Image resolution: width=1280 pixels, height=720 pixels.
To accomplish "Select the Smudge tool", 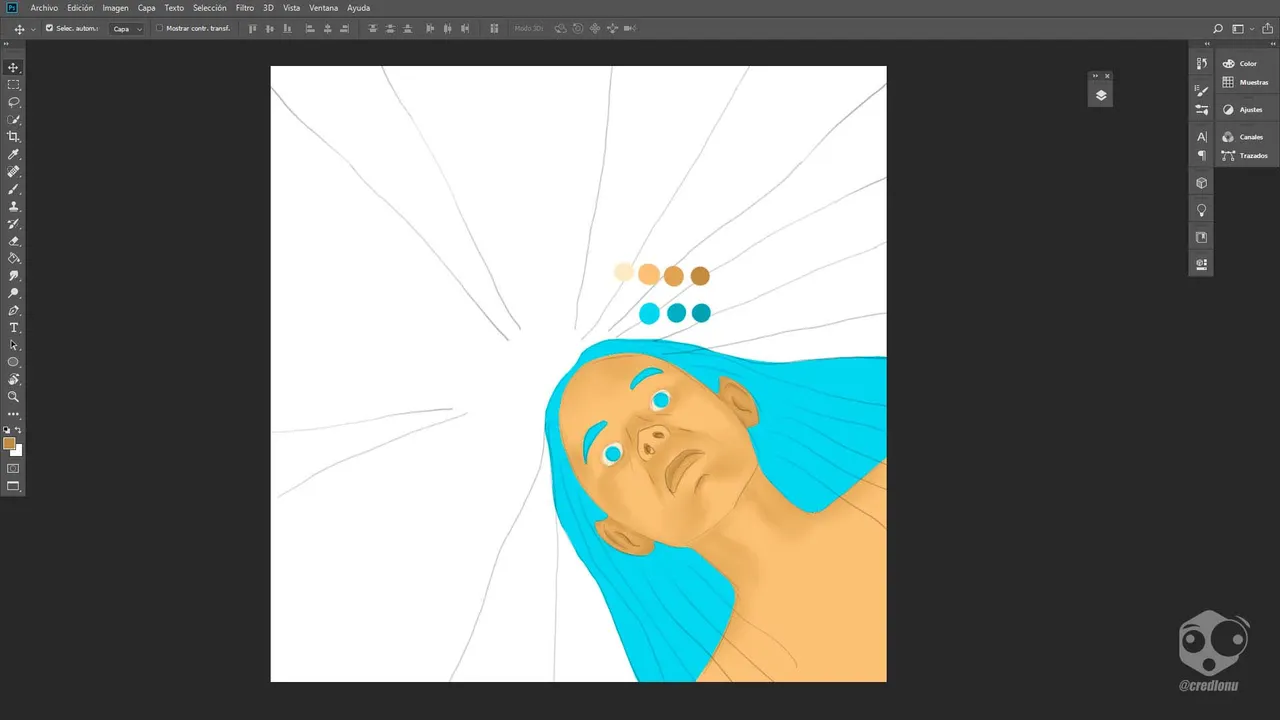I will pos(14,275).
